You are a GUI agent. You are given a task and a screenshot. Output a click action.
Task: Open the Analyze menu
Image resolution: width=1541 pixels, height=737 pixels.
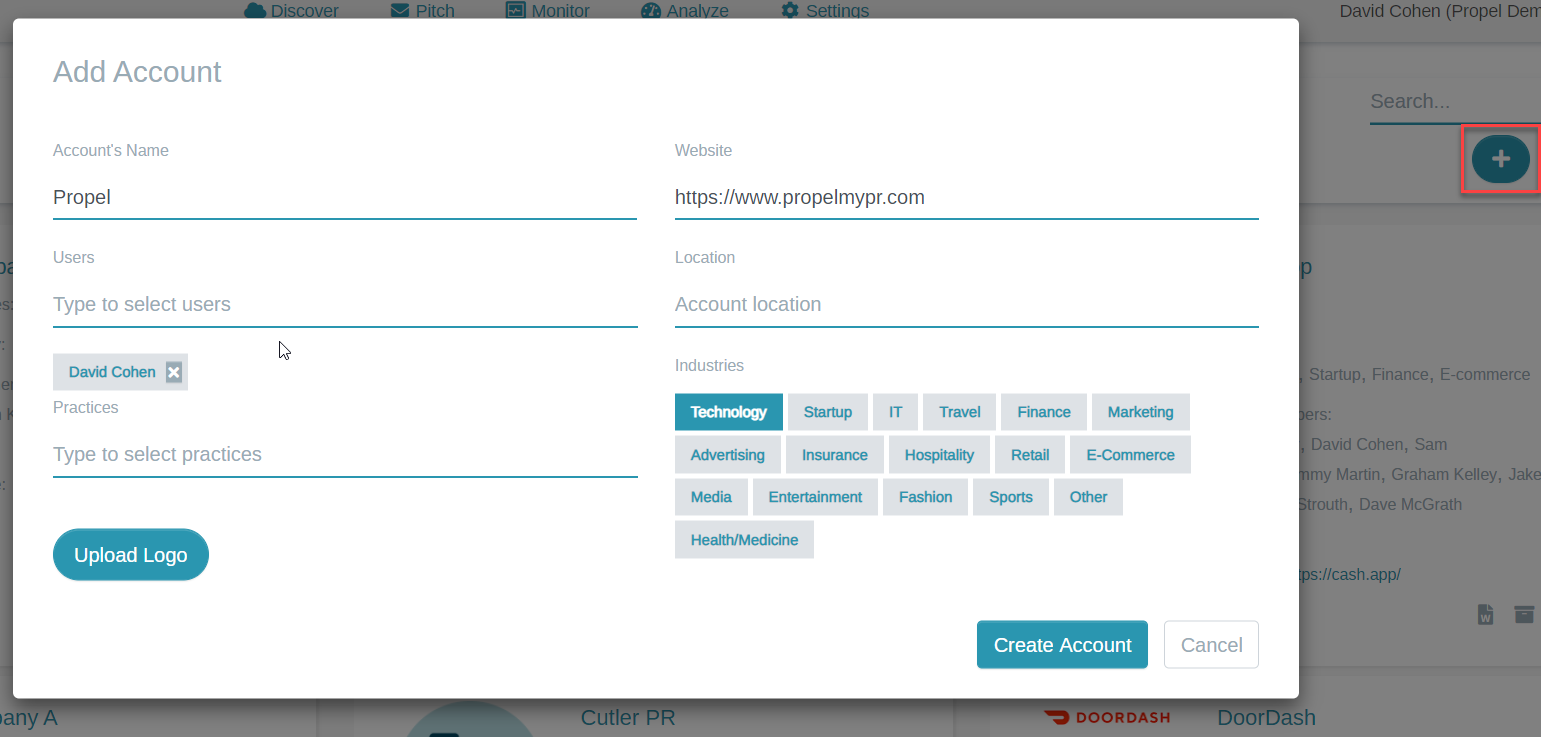pos(685,11)
